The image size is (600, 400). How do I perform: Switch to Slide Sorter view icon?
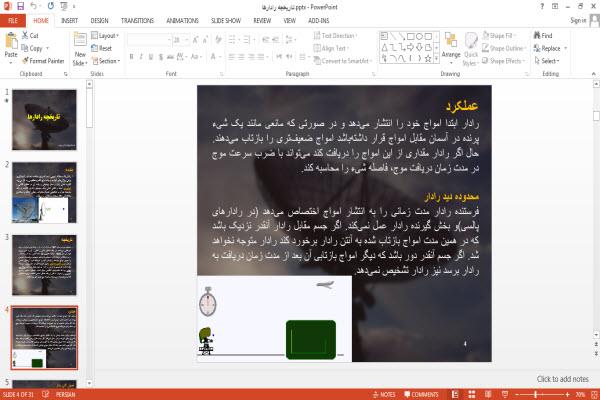(x=472, y=394)
